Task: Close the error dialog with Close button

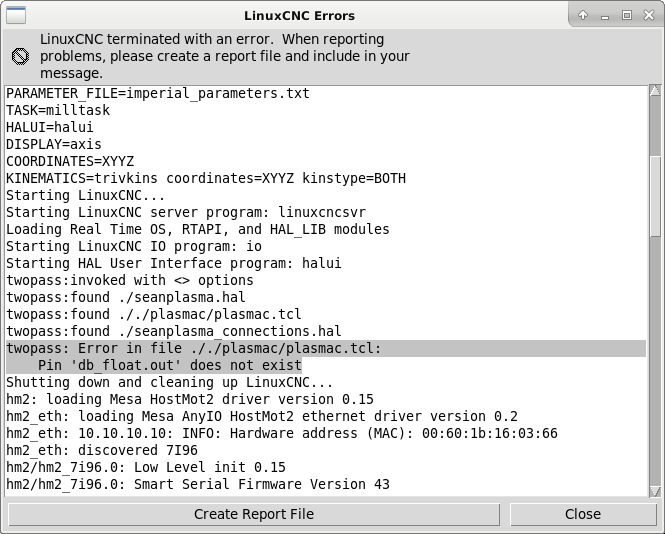Action: click(583, 514)
